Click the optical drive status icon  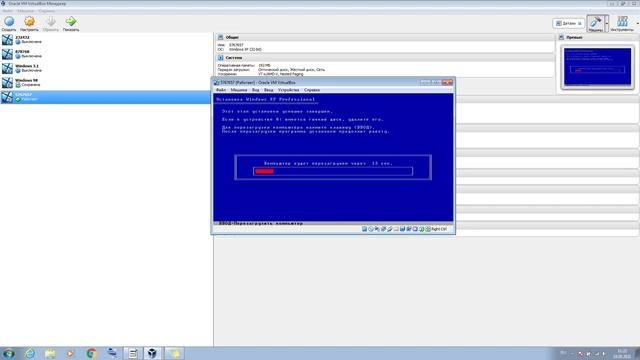click(371, 229)
